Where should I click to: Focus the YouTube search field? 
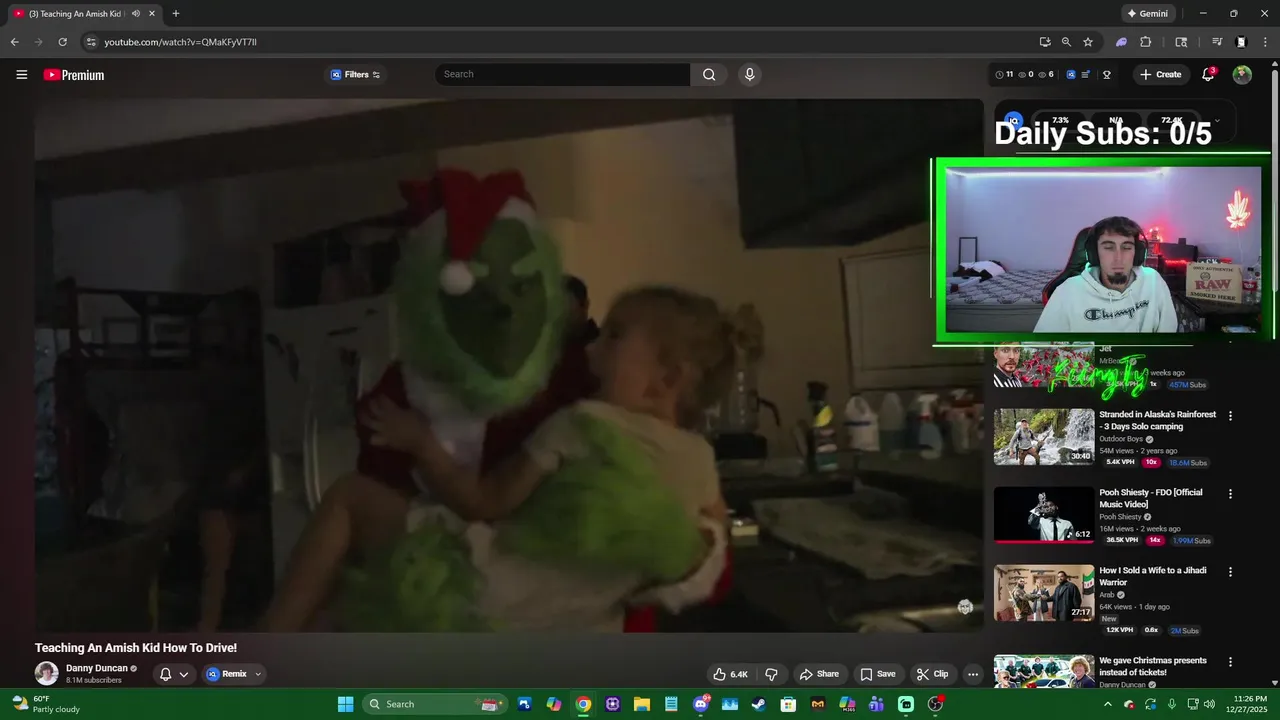(x=562, y=74)
